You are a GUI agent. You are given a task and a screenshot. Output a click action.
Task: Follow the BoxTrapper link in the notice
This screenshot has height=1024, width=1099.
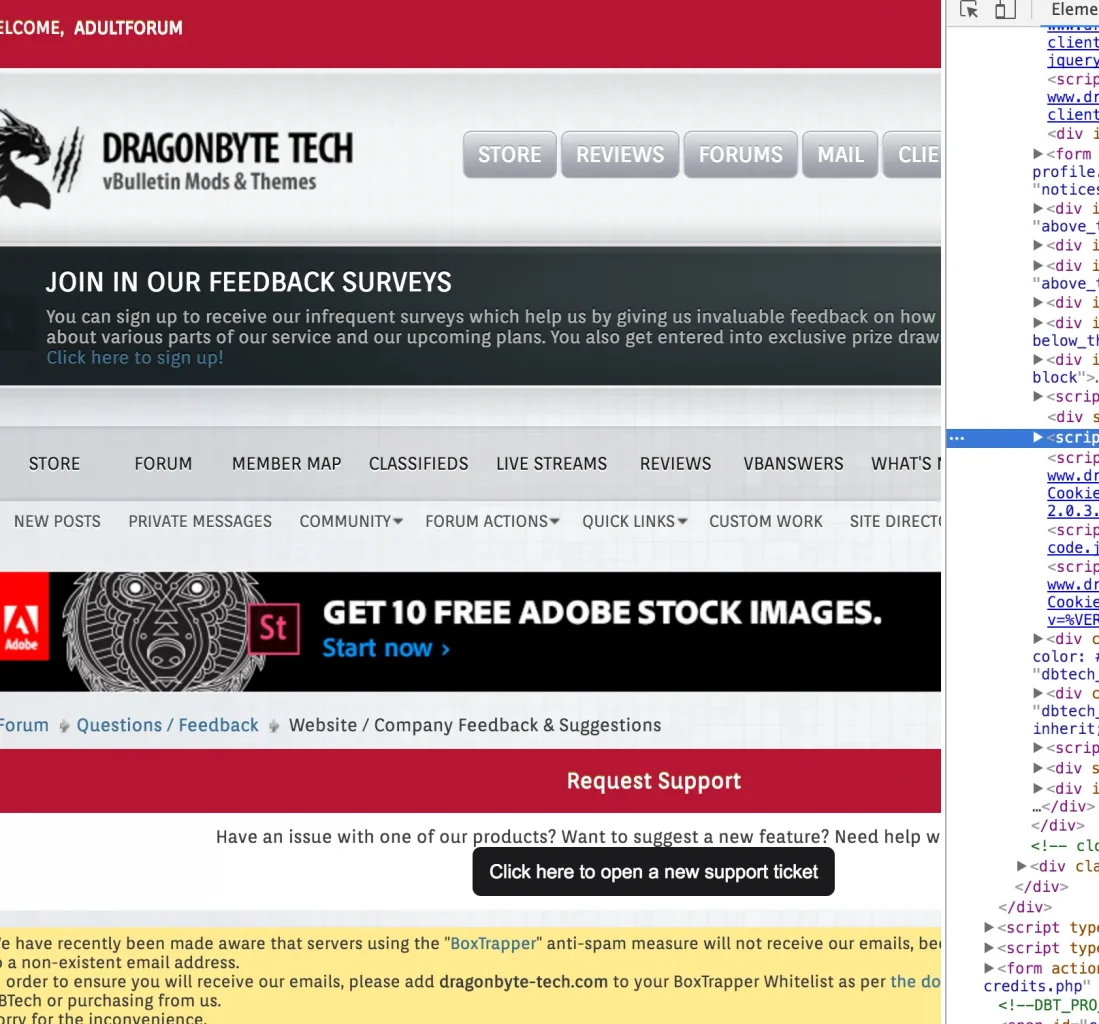tap(493, 943)
